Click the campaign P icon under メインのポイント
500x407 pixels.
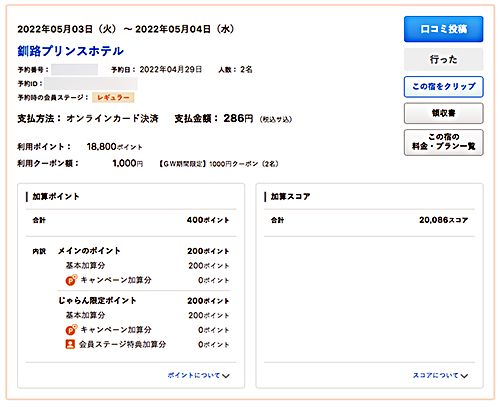(x=71, y=280)
